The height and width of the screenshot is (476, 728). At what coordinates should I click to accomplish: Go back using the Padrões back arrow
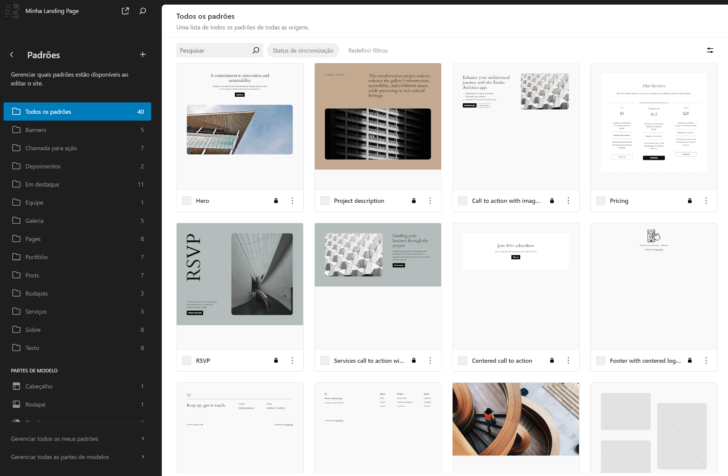(x=12, y=55)
